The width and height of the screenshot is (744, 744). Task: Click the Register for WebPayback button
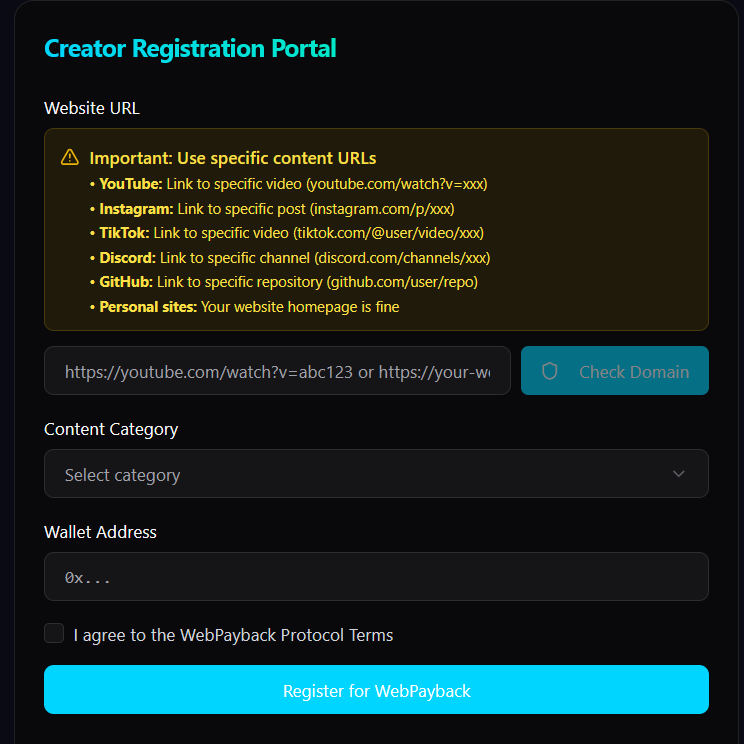pyautogui.click(x=376, y=689)
